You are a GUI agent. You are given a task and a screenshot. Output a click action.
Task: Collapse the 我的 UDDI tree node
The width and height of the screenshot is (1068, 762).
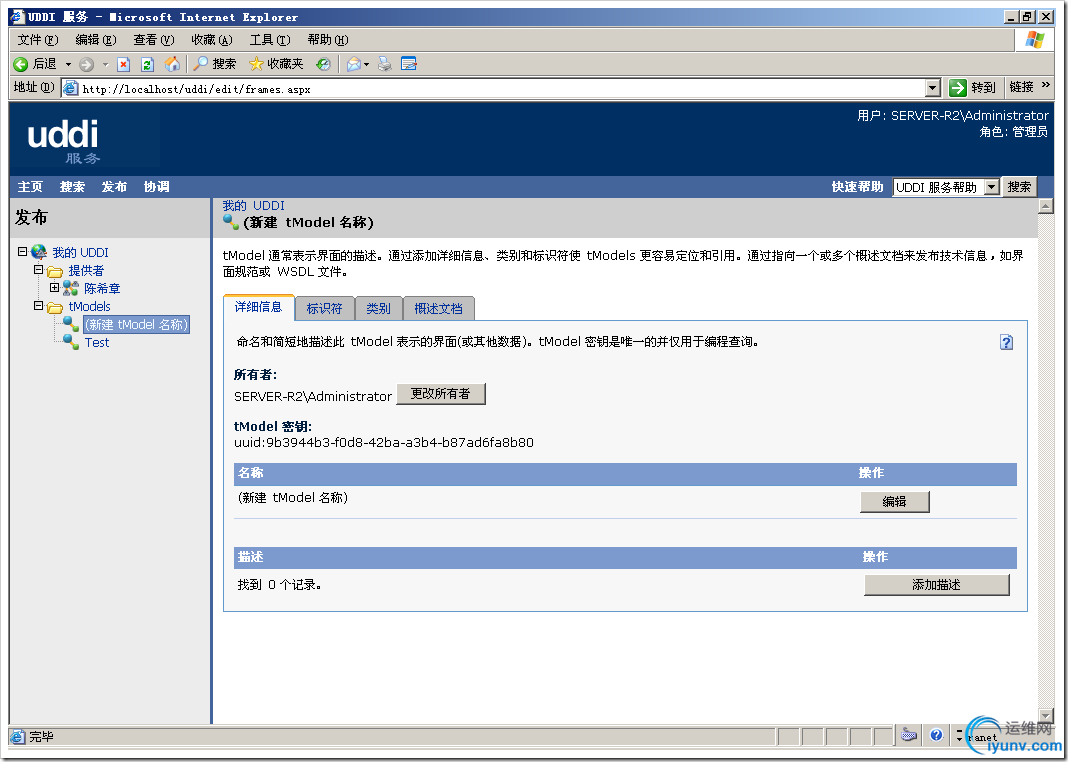pyautogui.click(x=22, y=252)
